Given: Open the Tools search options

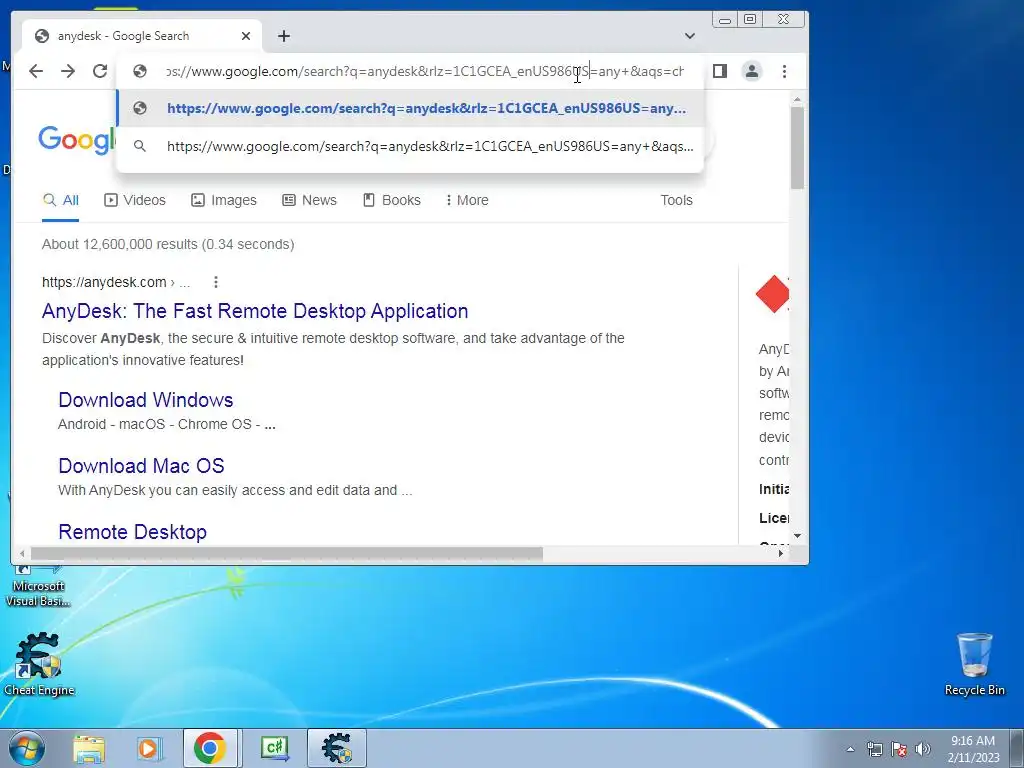Looking at the screenshot, I should 676,200.
